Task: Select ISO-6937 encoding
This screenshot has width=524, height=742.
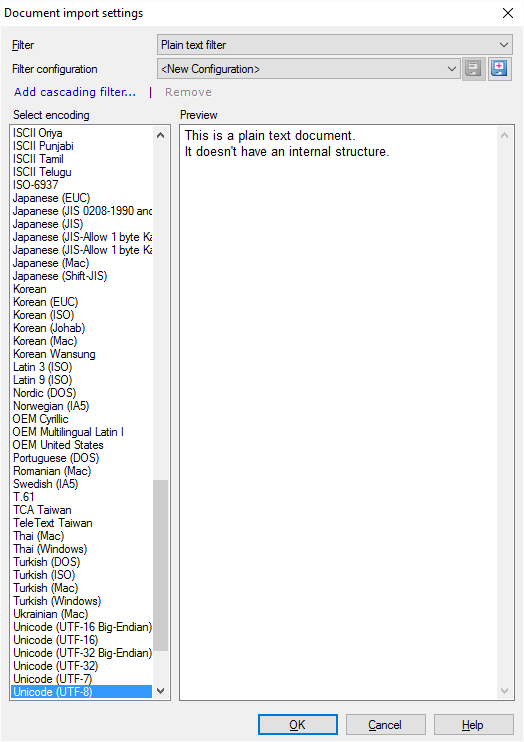Action: click(x=81, y=185)
